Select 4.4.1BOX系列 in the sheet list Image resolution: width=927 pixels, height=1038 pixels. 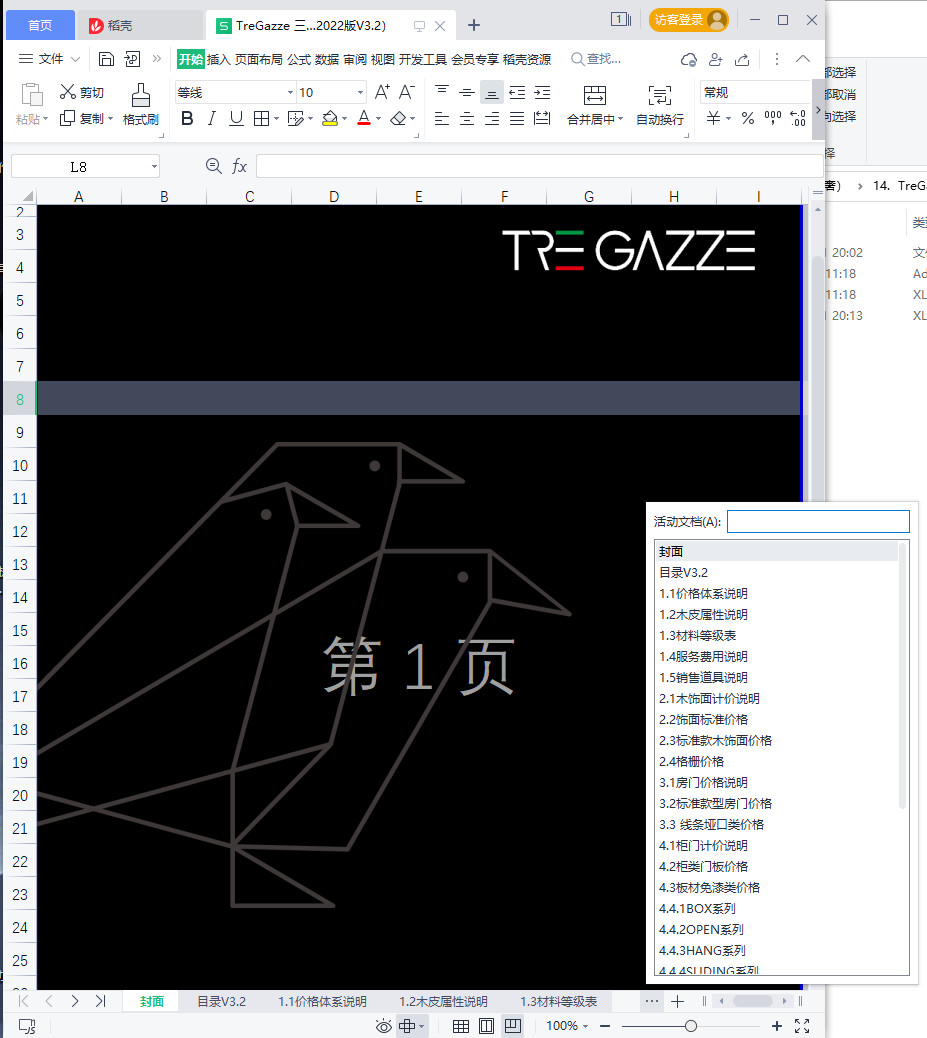pos(697,908)
